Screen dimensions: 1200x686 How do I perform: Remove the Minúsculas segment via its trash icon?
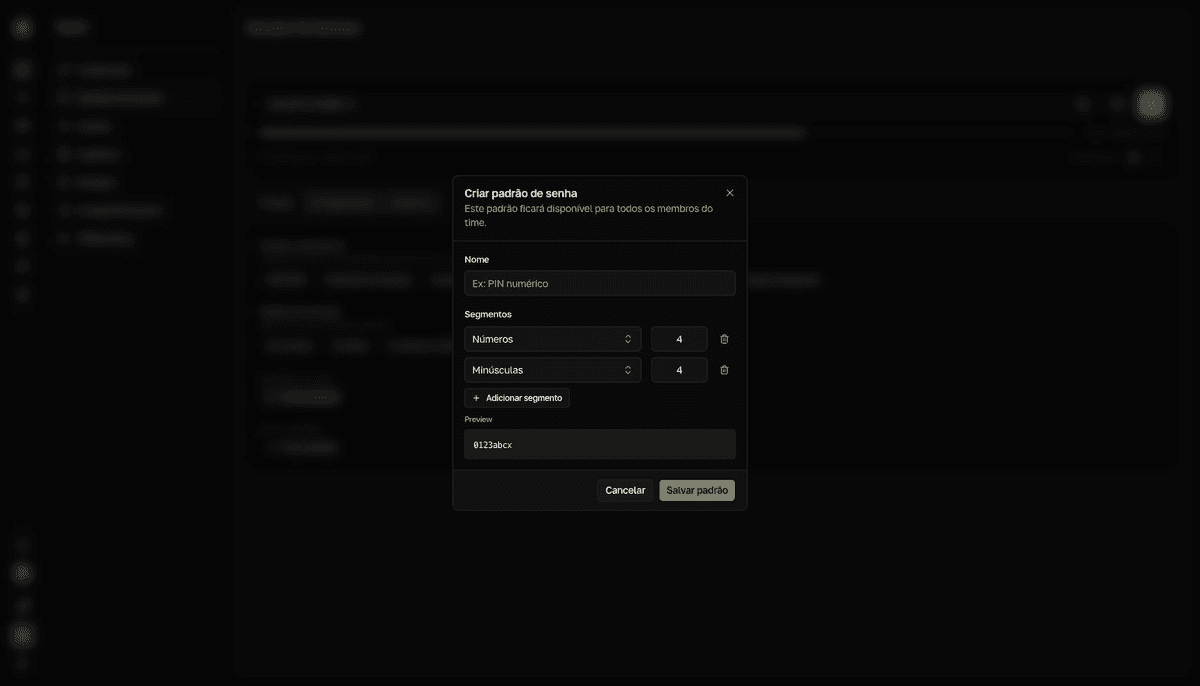click(724, 370)
